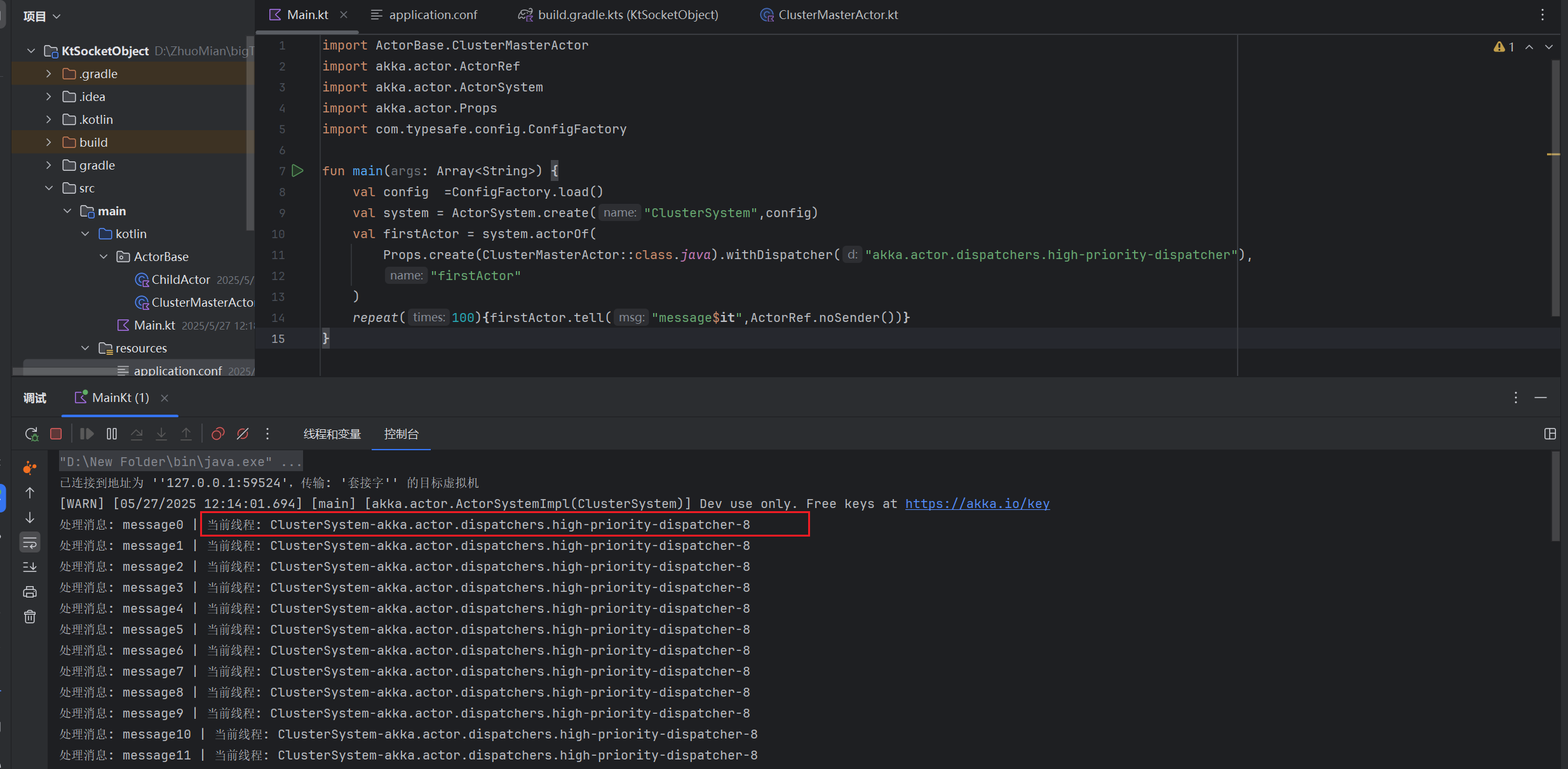Select Main.kt in project tree
1568x769 pixels.
point(154,325)
